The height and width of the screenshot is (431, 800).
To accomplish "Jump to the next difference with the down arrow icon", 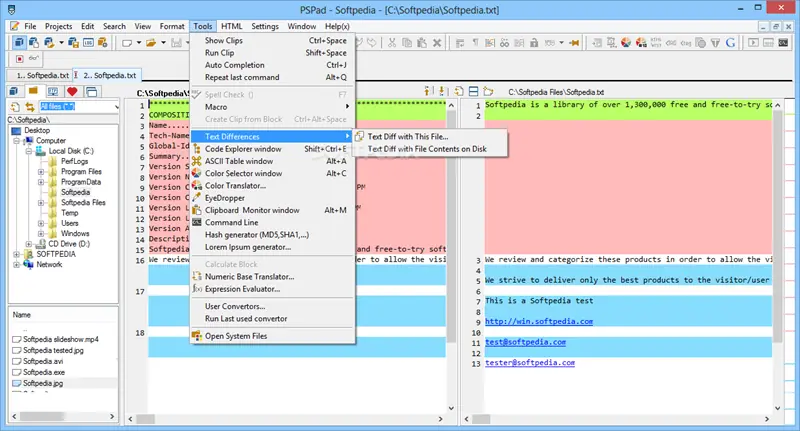I will (442, 91).
